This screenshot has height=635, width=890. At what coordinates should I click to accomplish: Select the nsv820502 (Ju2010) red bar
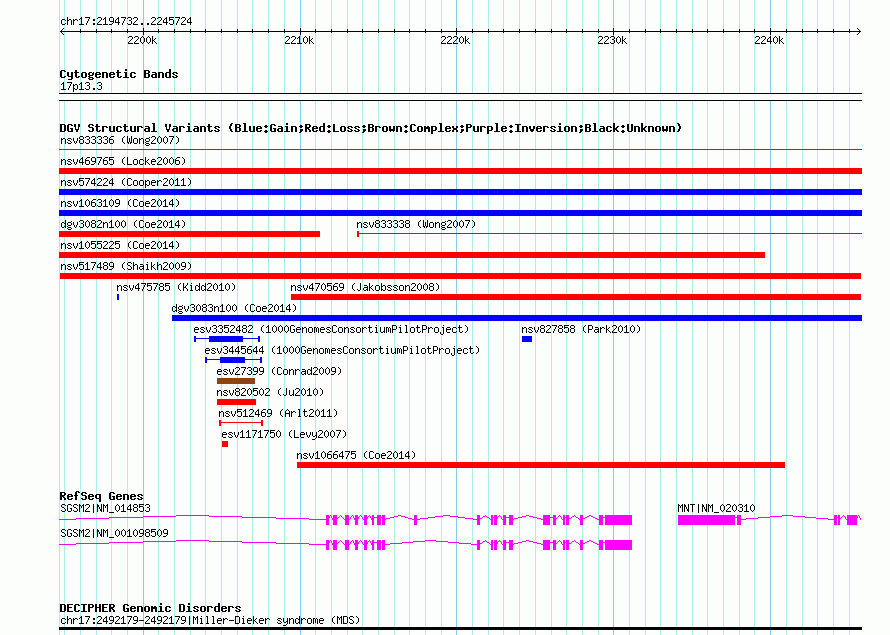[237, 402]
